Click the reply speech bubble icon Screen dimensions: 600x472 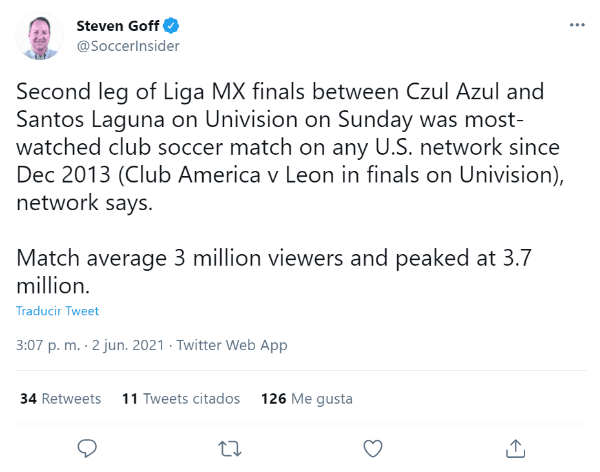tap(87, 447)
